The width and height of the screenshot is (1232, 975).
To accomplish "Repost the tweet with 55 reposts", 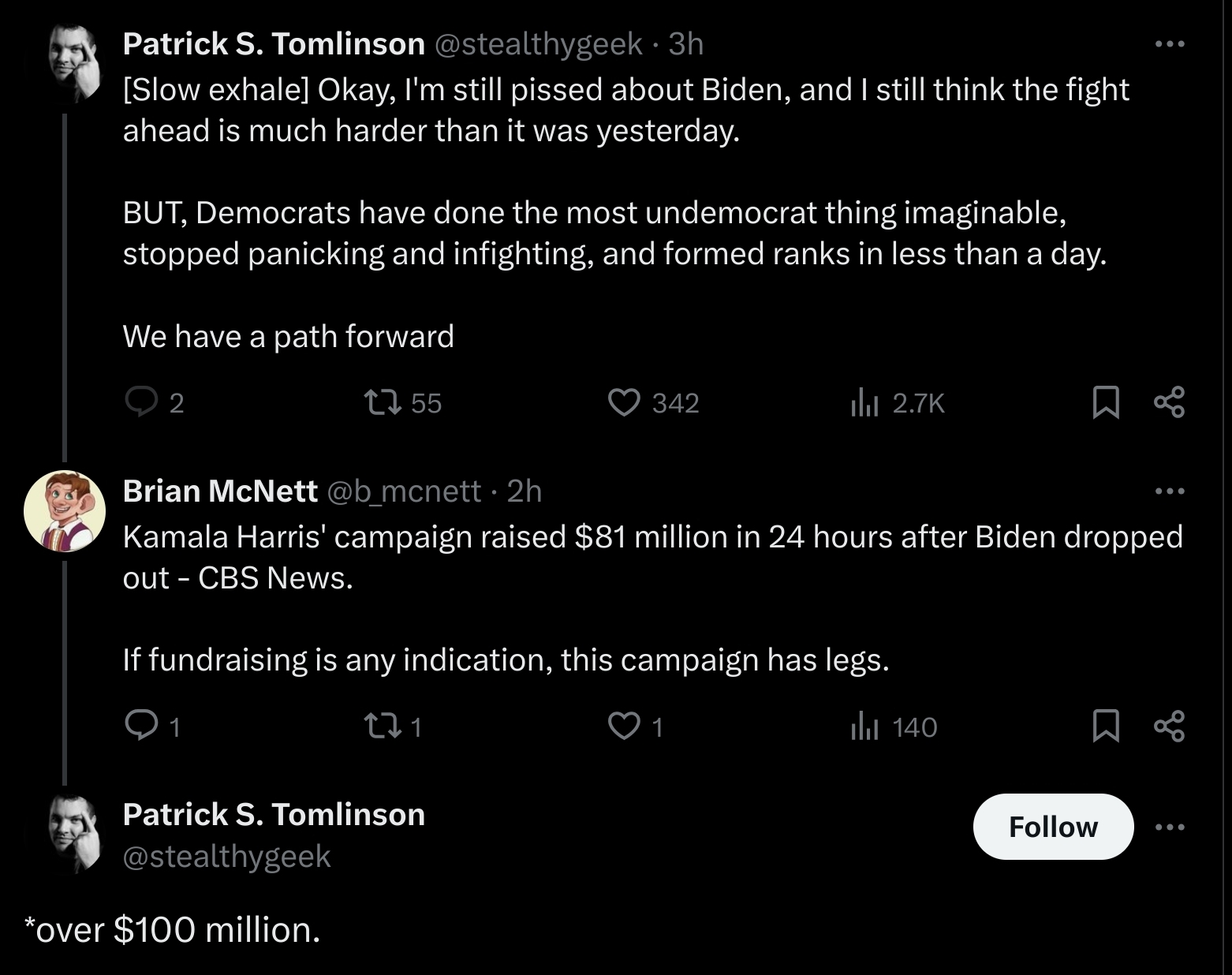I will [402, 403].
